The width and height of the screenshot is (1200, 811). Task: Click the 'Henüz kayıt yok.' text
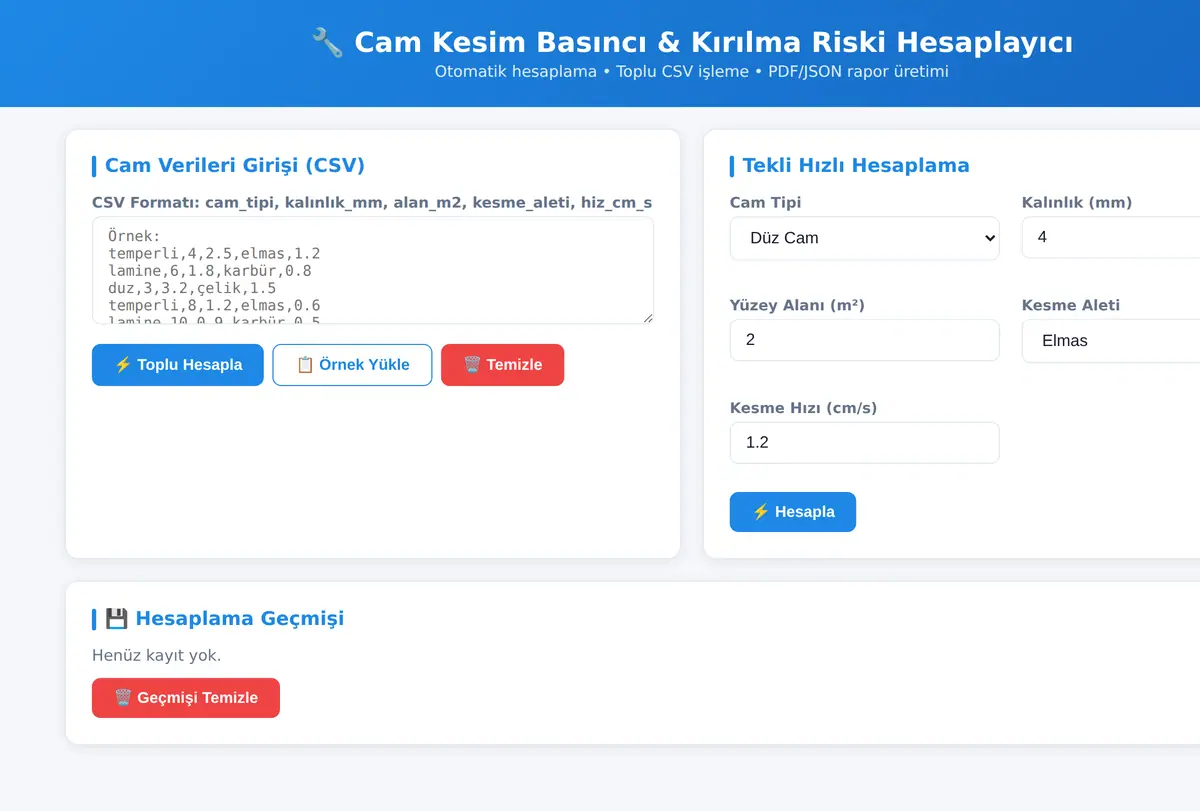click(156, 656)
